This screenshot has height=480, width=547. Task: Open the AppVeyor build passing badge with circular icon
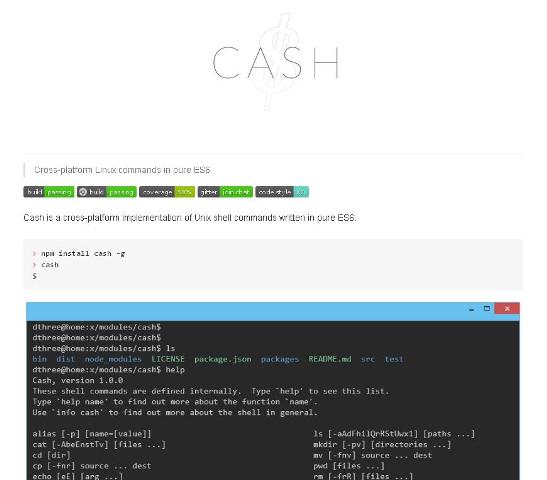[107, 192]
